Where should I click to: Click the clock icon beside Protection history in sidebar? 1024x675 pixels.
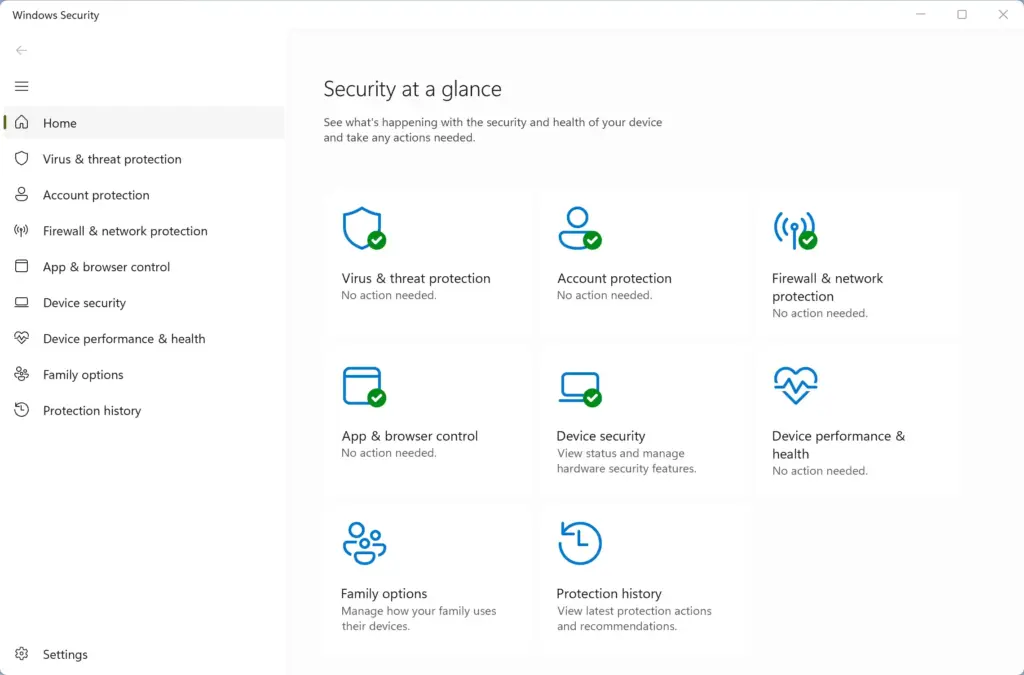point(22,410)
